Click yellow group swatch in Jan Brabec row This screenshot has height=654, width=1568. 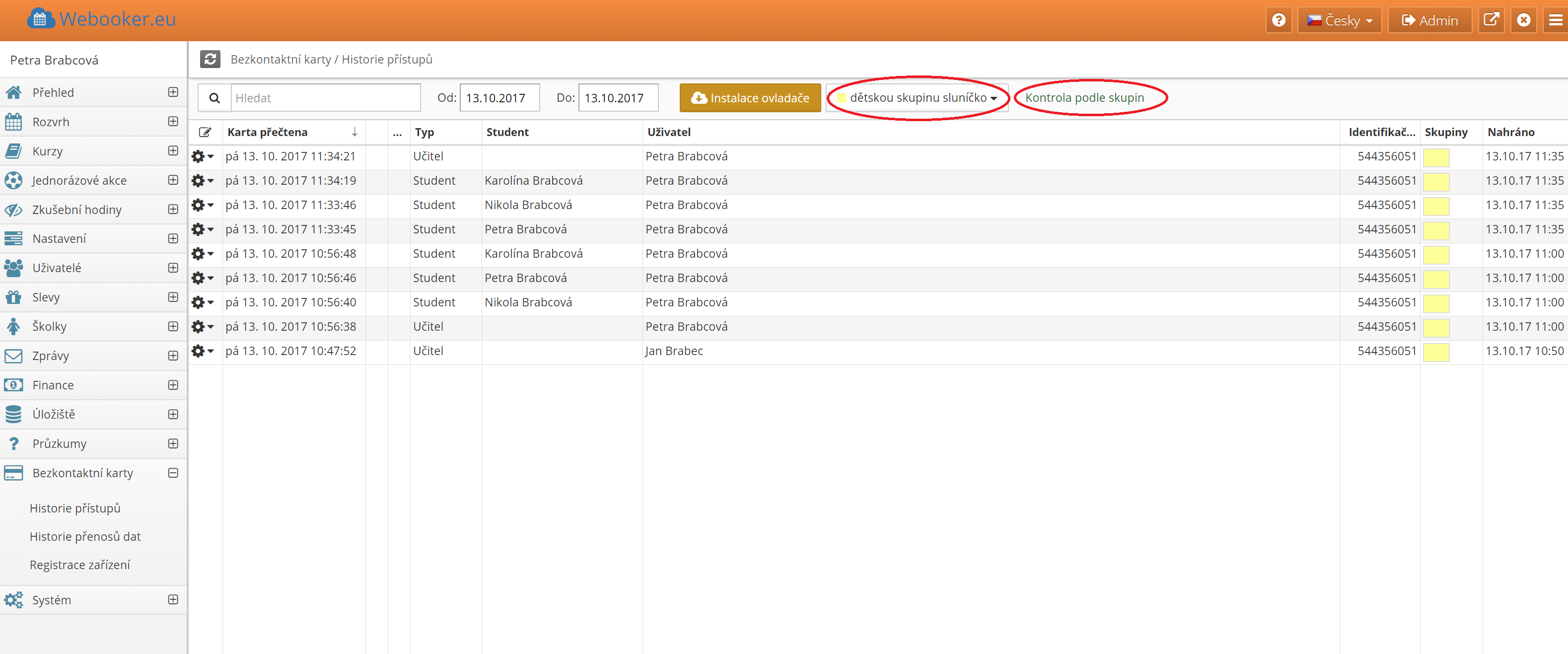coord(1436,352)
